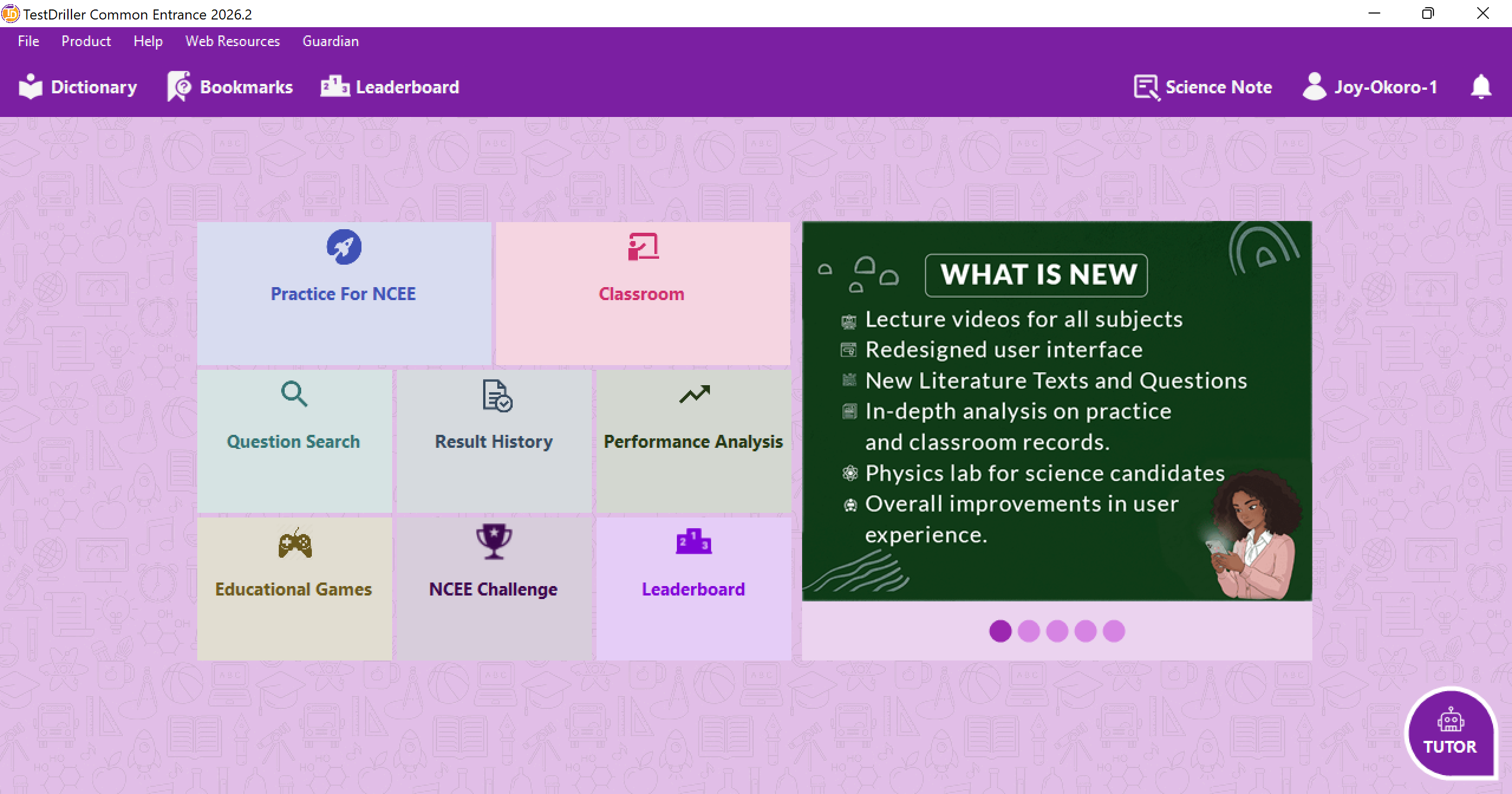Image resolution: width=1512 pixels, height=794 pixels.
Task: Select the third carousel dot
Action: tap(1057, 631)
